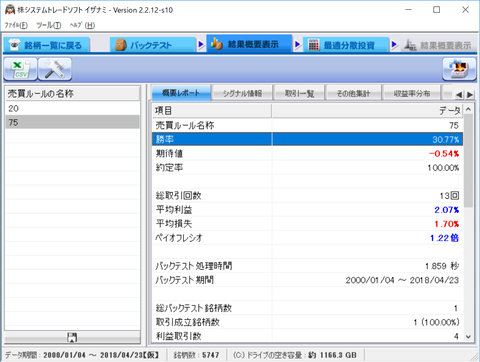Minimize the window

(408, 10)
